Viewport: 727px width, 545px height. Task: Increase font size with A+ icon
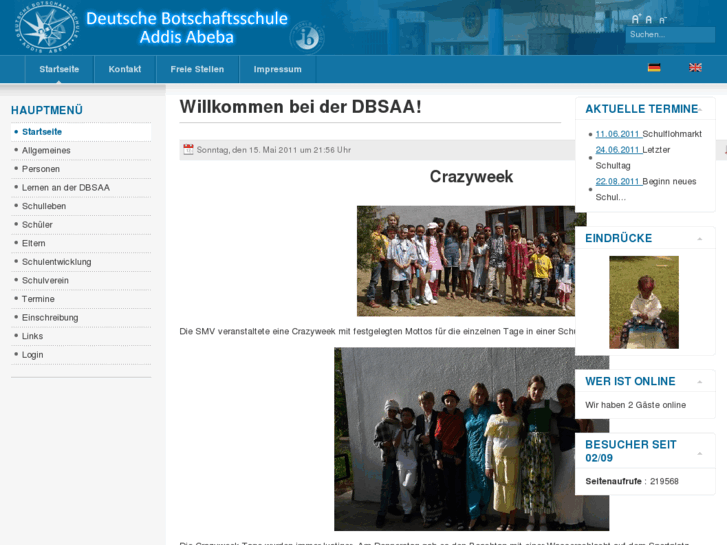(x=636, y=19)
